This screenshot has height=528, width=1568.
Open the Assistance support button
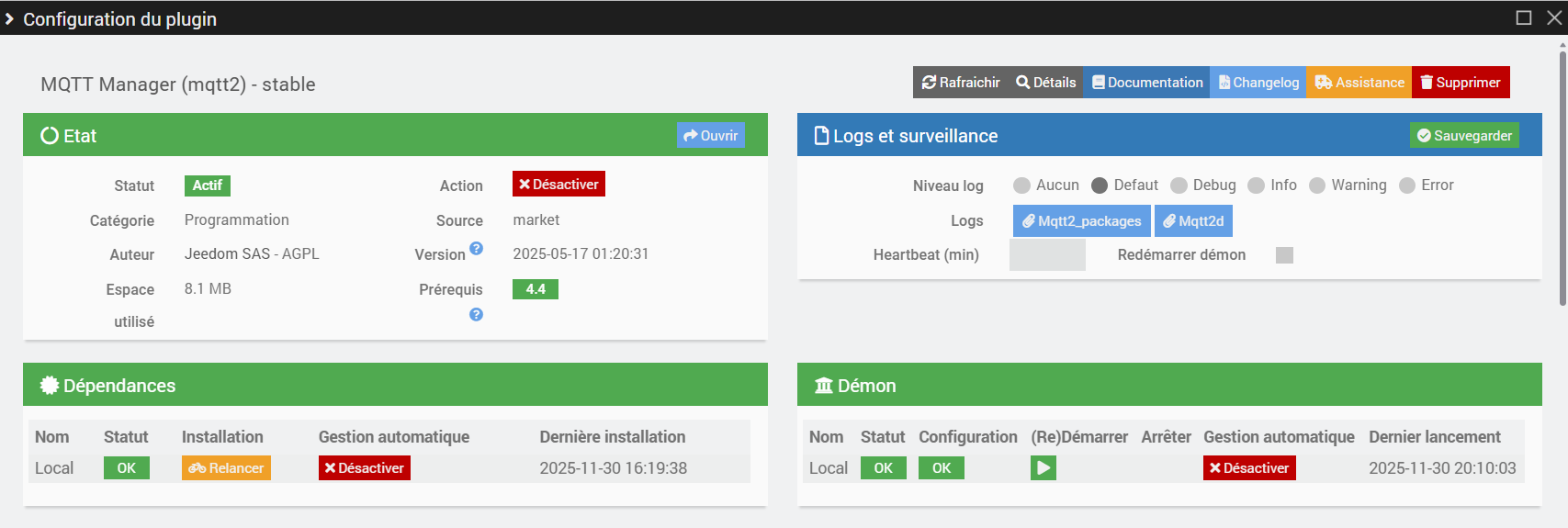(x=1359, y=83)
